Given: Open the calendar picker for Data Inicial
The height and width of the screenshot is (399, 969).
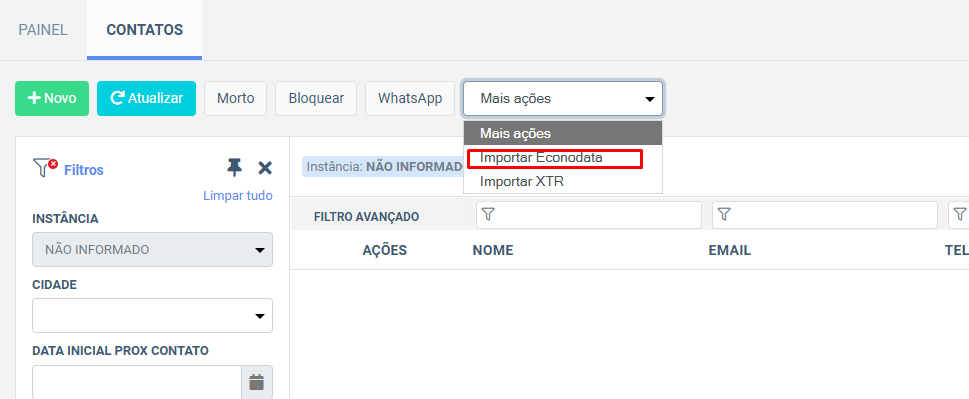Looking at the screenshot, I should pos(256,382).
